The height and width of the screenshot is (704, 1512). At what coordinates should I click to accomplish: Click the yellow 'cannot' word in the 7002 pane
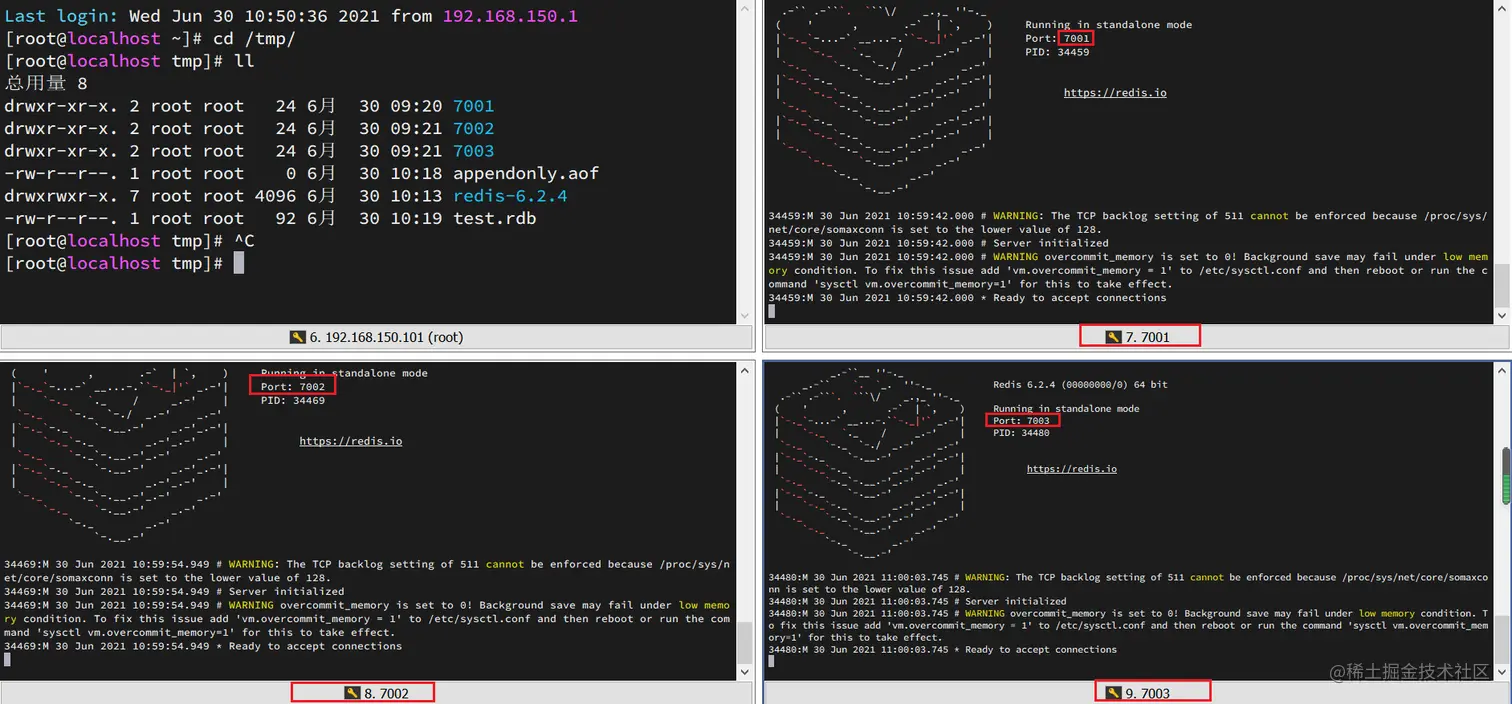click(x=505, y=564)
